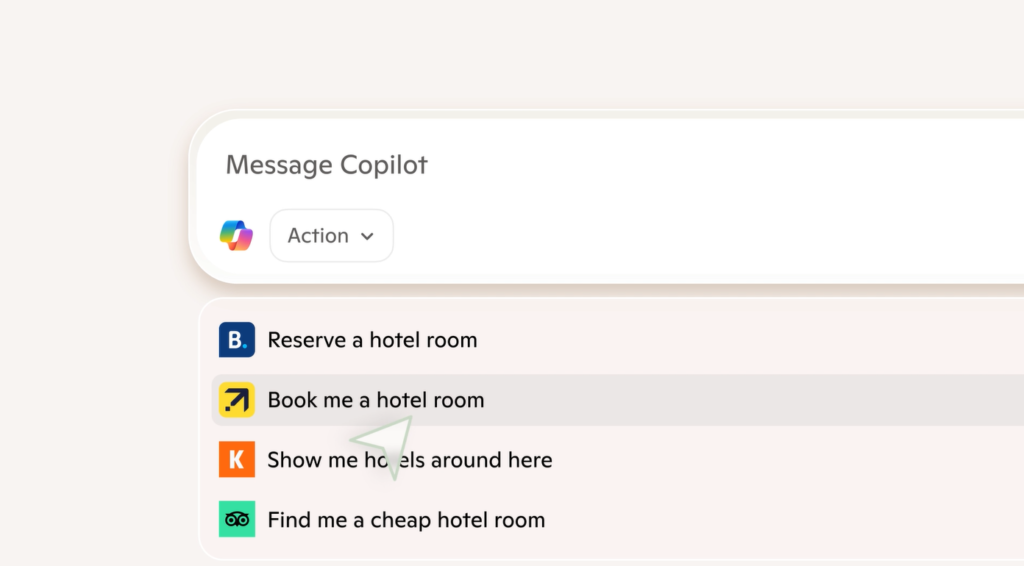The height and width of the screenshot is (566, 1024).
Task: Click empty space right of Show me hotels around here
Action: coord(784,460)
